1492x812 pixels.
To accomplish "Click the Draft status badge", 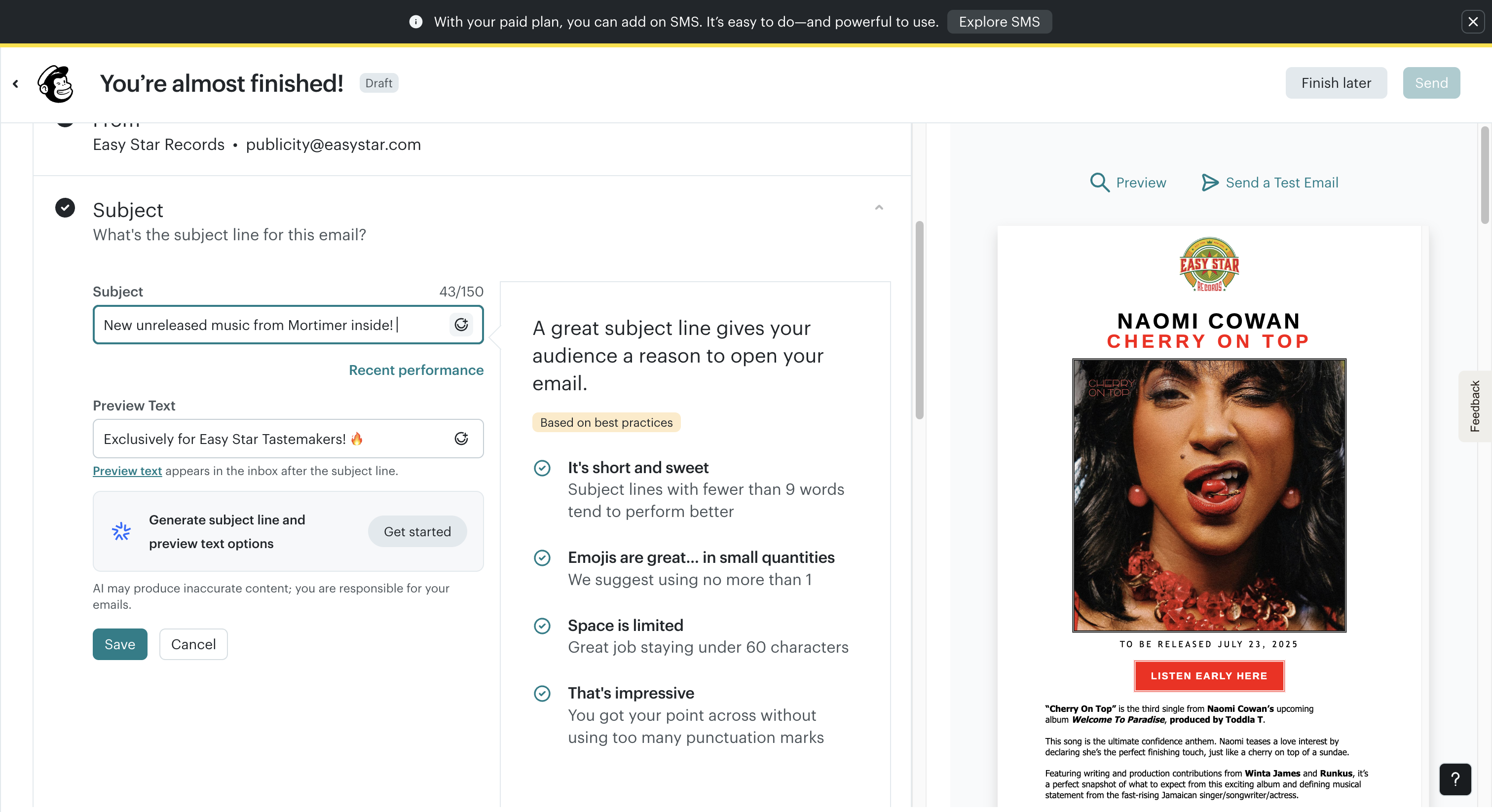I will coord(379,83).
